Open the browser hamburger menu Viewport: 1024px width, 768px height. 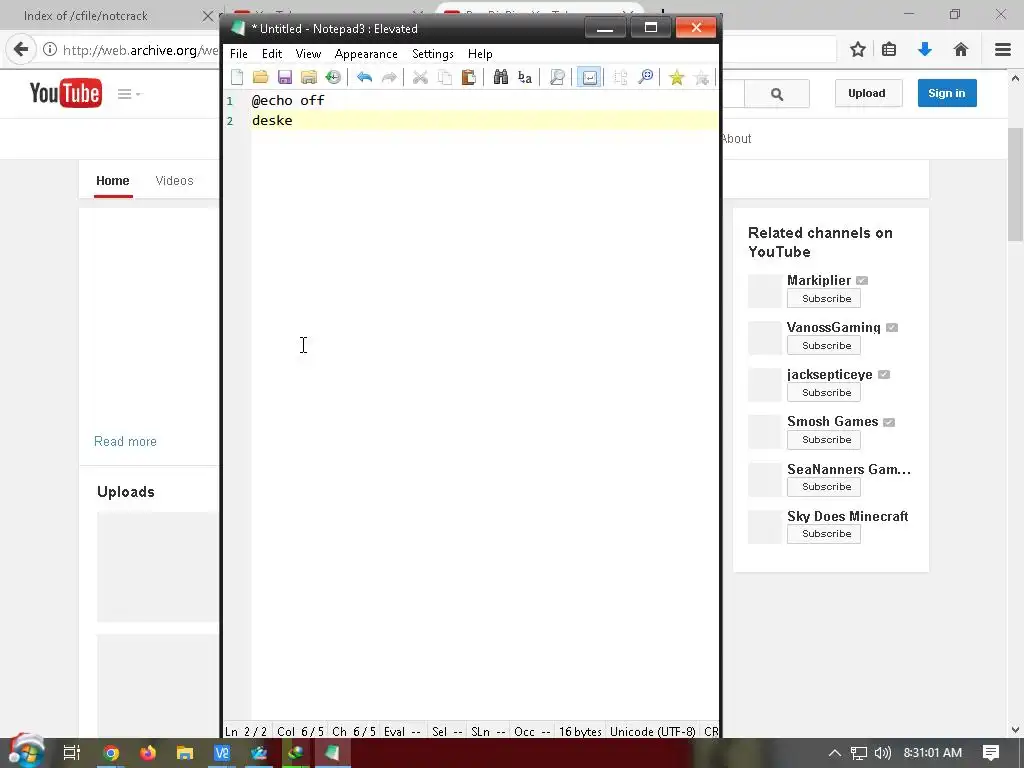pos(1003,49)
